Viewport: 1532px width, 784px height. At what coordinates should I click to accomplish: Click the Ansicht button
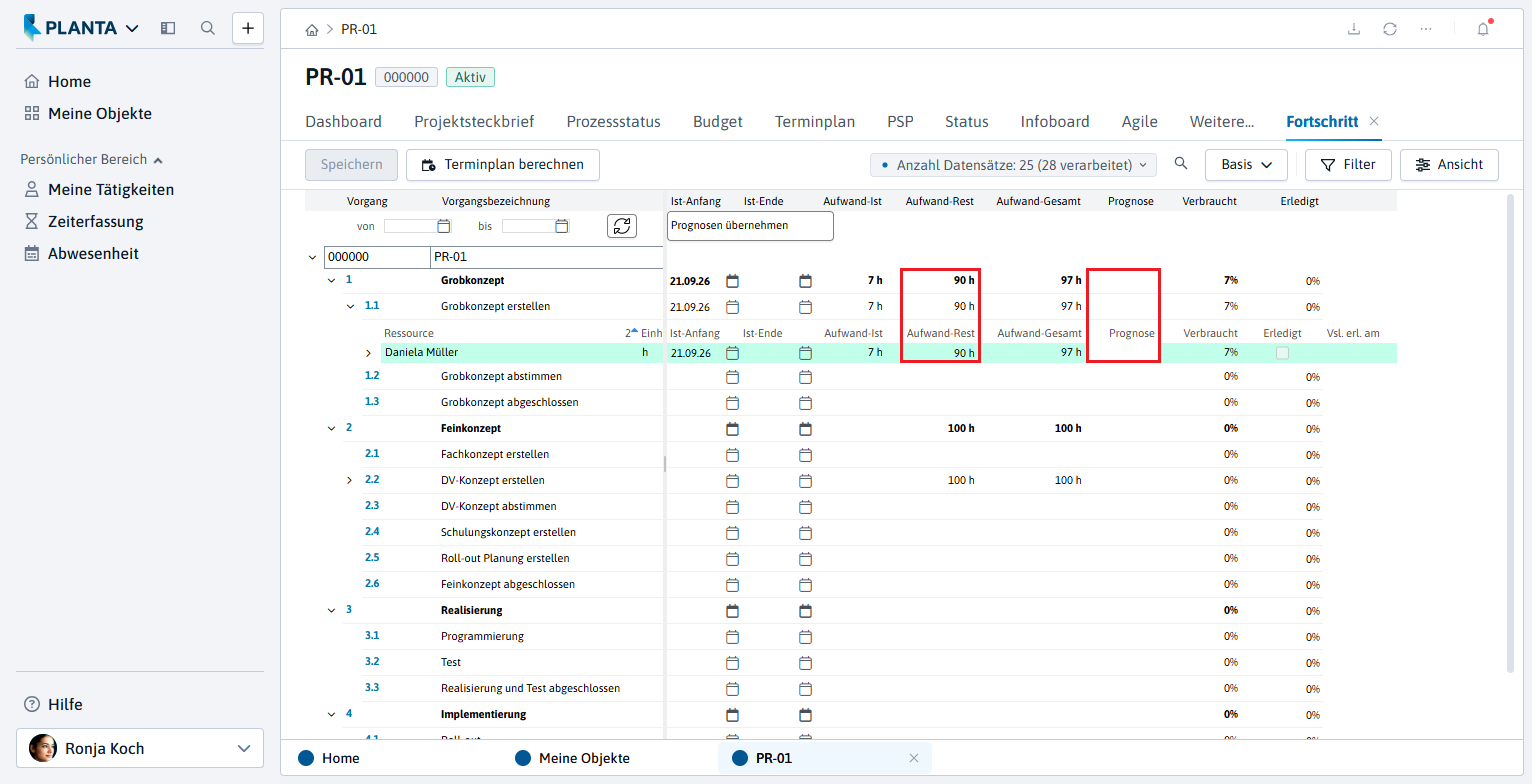coord(1449,165)
